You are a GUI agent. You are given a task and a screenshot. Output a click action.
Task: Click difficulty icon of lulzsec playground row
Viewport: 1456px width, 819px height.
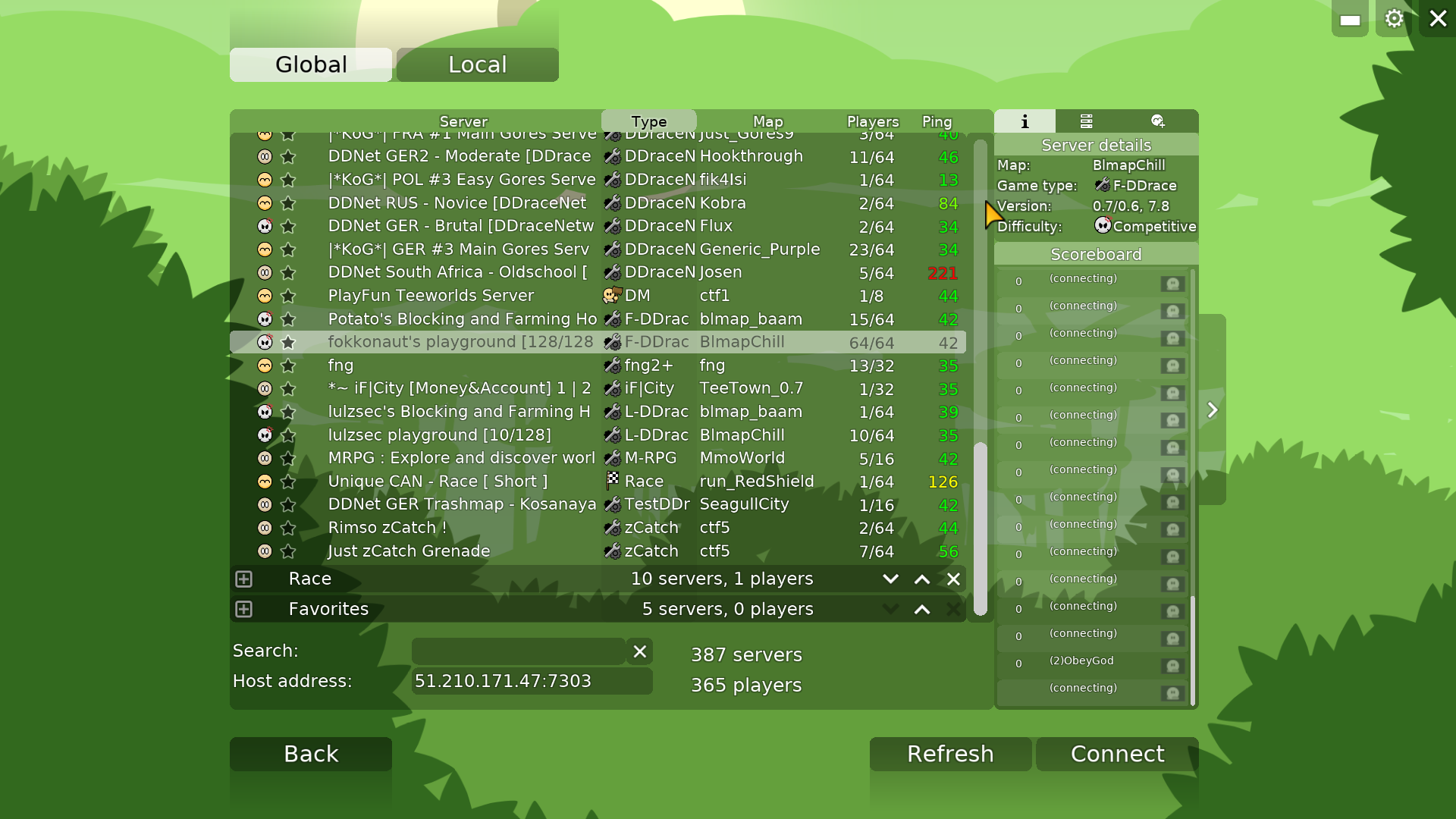tap(265, 435)
